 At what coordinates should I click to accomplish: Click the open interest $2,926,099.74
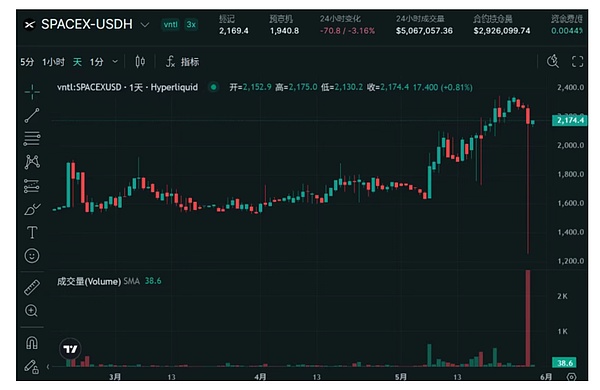click(x=502, y=31)
